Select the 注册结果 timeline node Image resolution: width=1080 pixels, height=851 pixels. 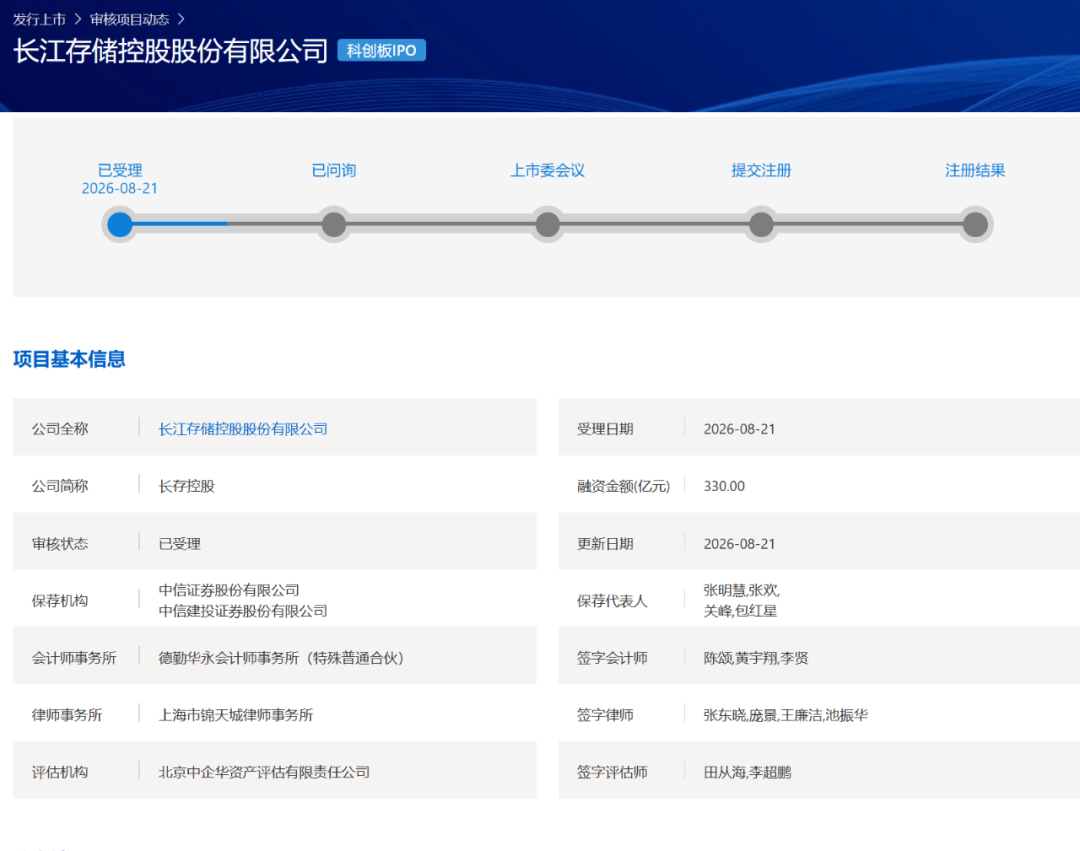click(975, 224)
